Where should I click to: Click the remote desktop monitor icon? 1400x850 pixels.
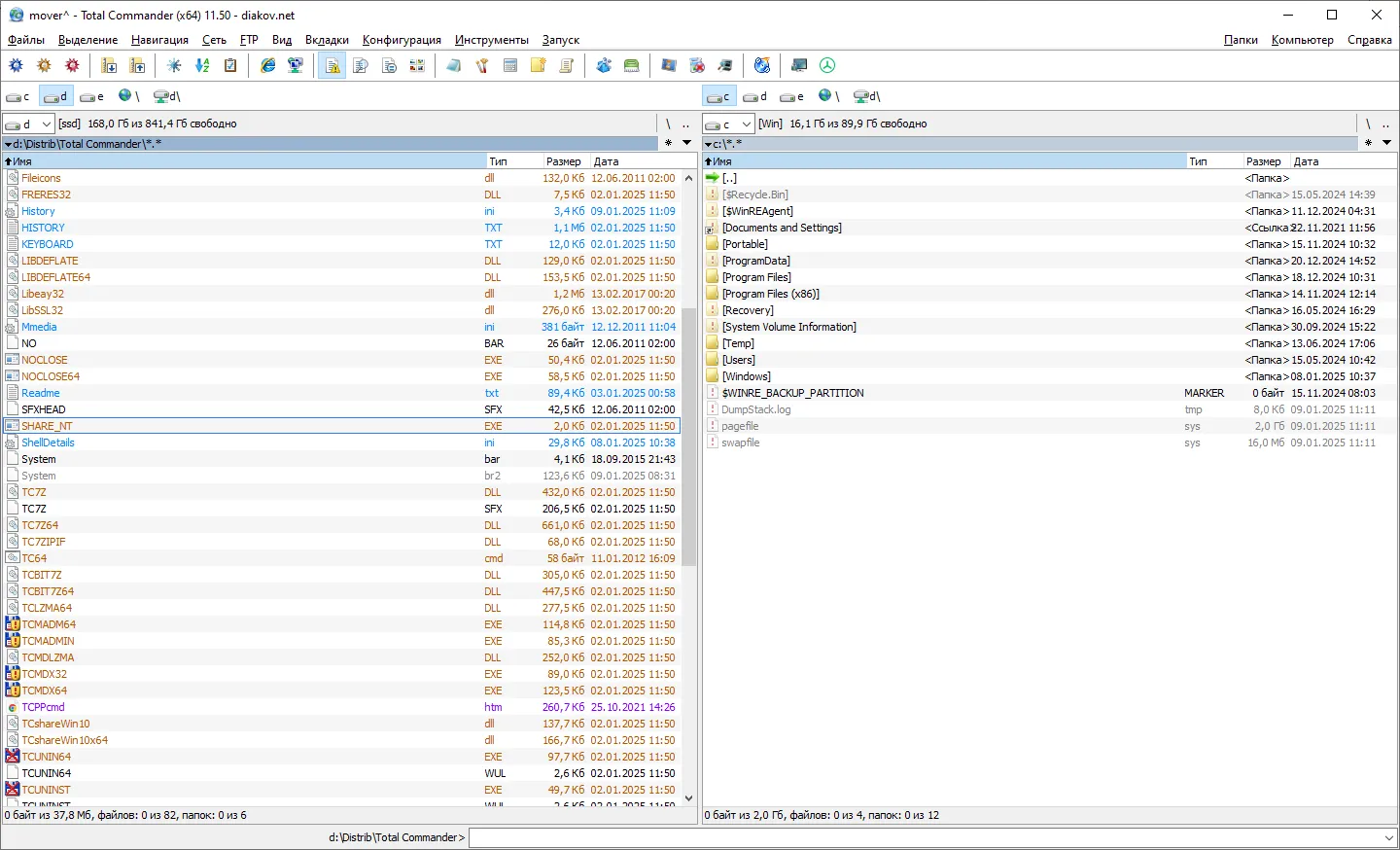[799, 65]
